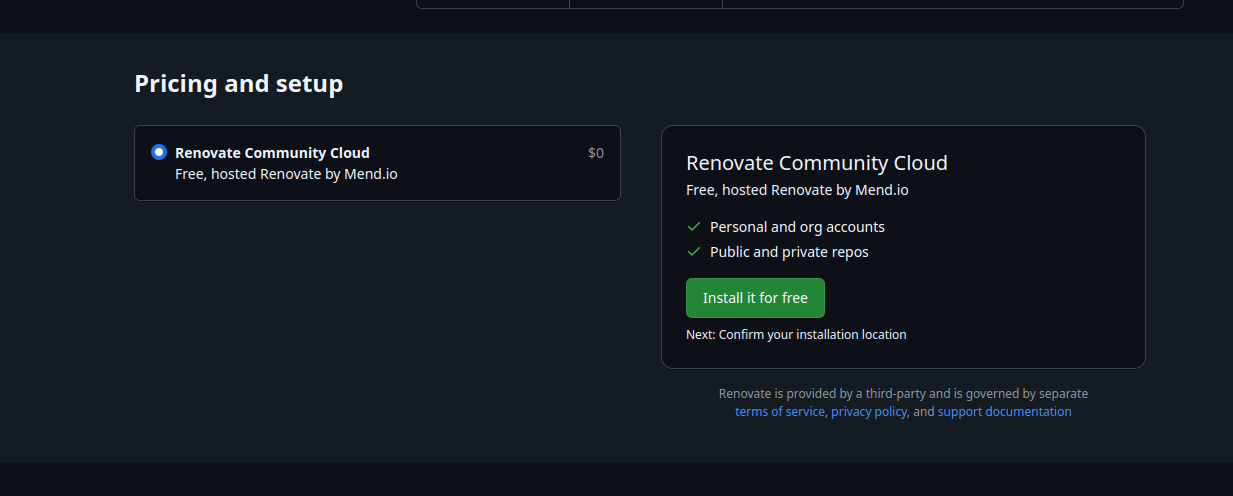1233x496 pixels.
Task: Click the third-party provider disclaimer text
Action: [x=903, y=394]
